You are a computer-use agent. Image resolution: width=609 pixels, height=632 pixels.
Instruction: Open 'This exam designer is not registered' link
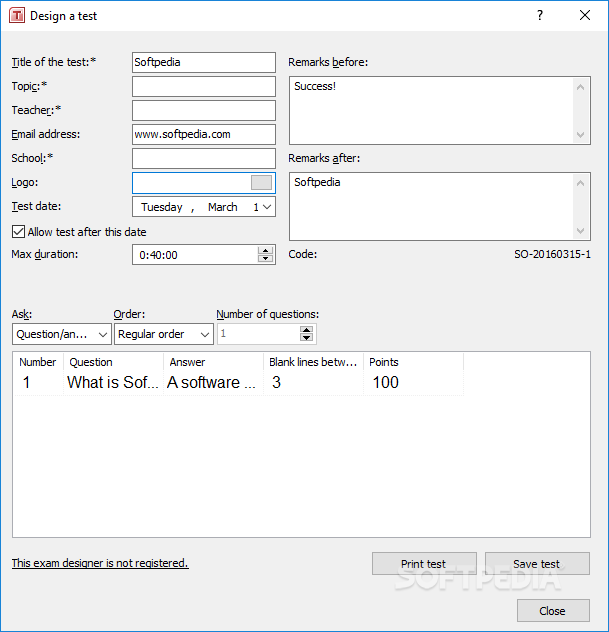100,563
